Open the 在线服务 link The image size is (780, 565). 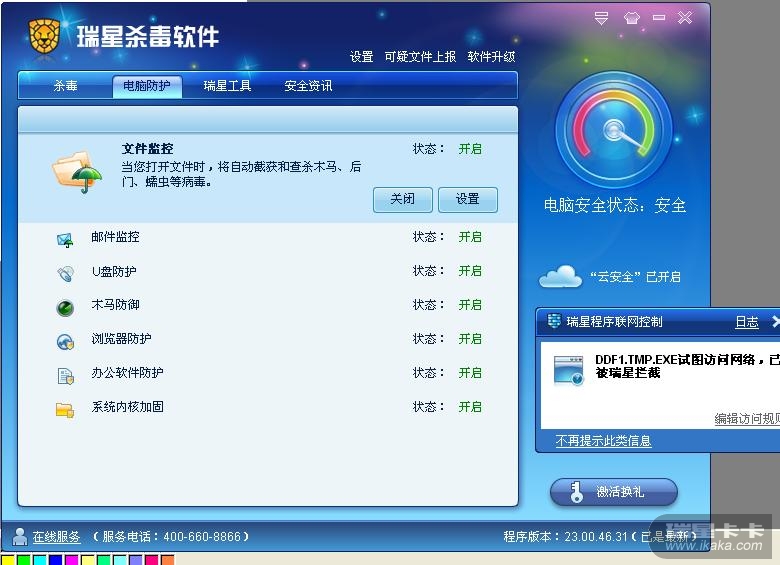56,537
